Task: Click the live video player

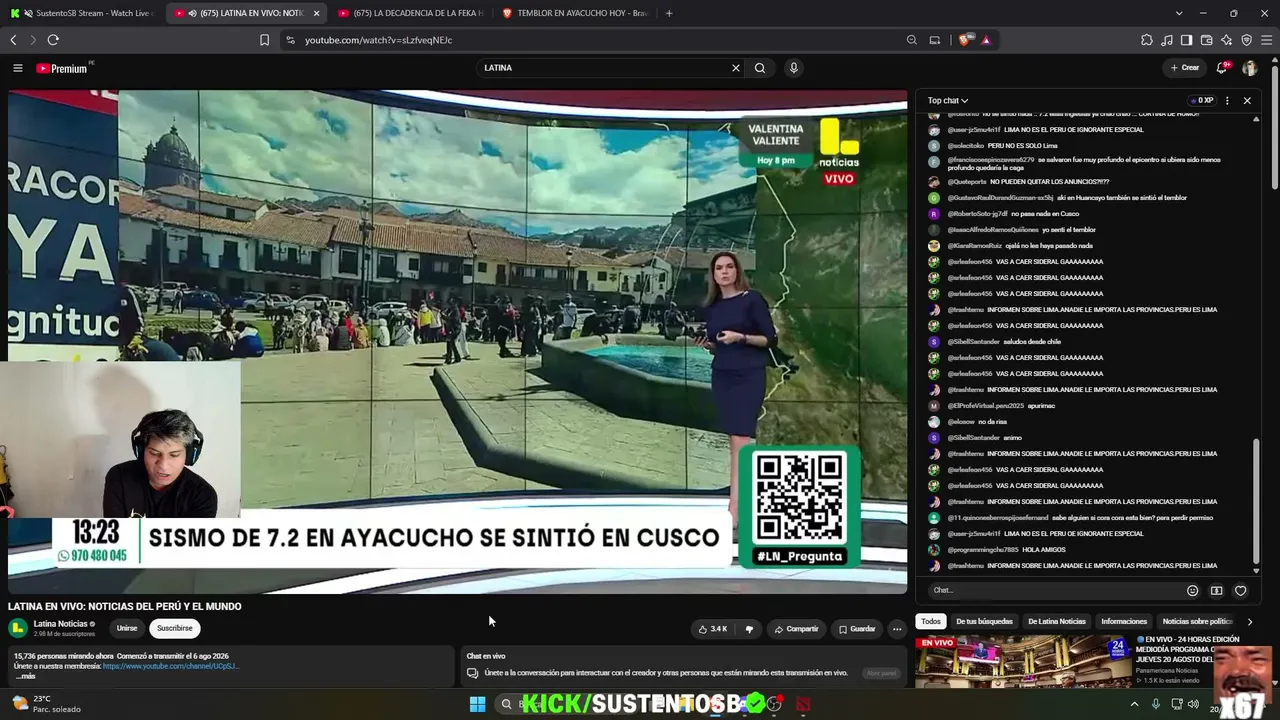Action: pyautogui.click(x=458, y=341)
